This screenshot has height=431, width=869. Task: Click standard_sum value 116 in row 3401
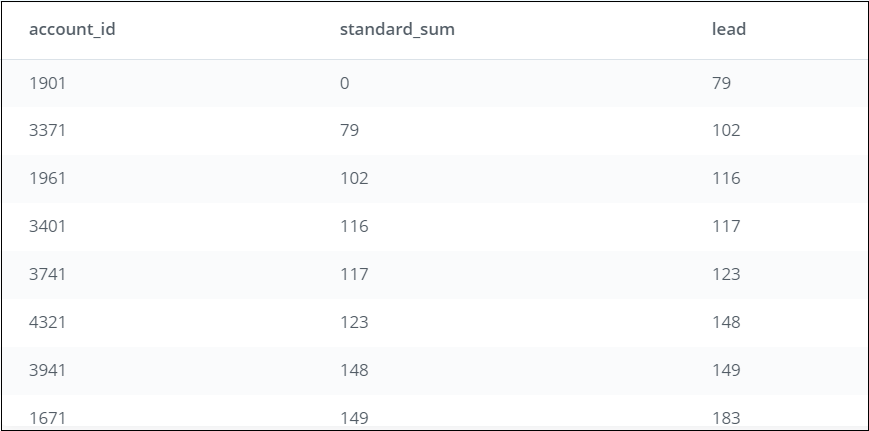[x=354, y=226]
